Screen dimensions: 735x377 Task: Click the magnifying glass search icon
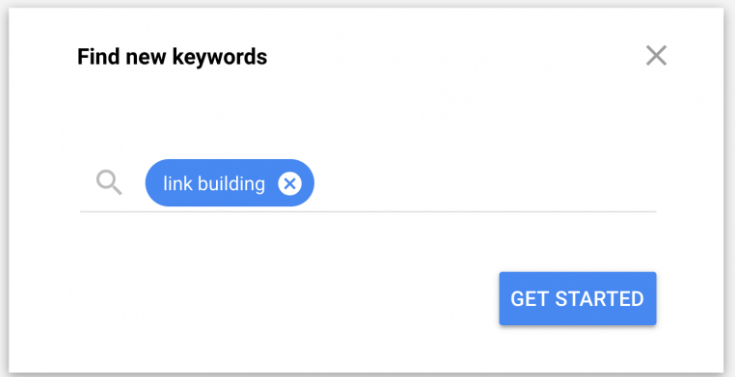pos(109,183)
